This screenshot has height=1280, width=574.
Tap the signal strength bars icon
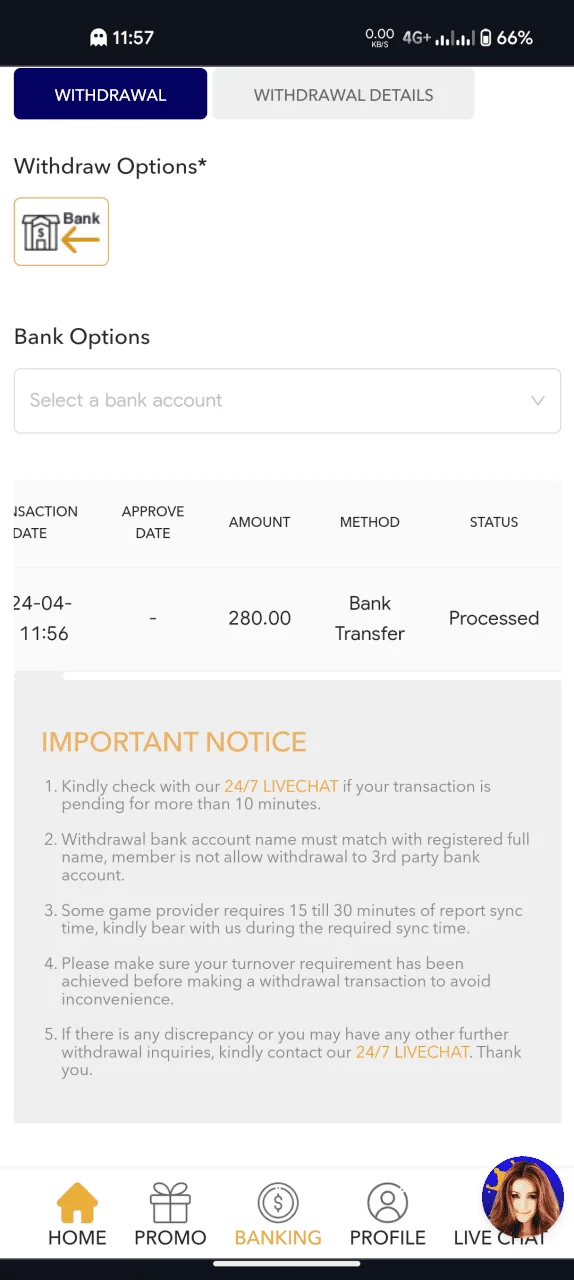click(454, 38)
